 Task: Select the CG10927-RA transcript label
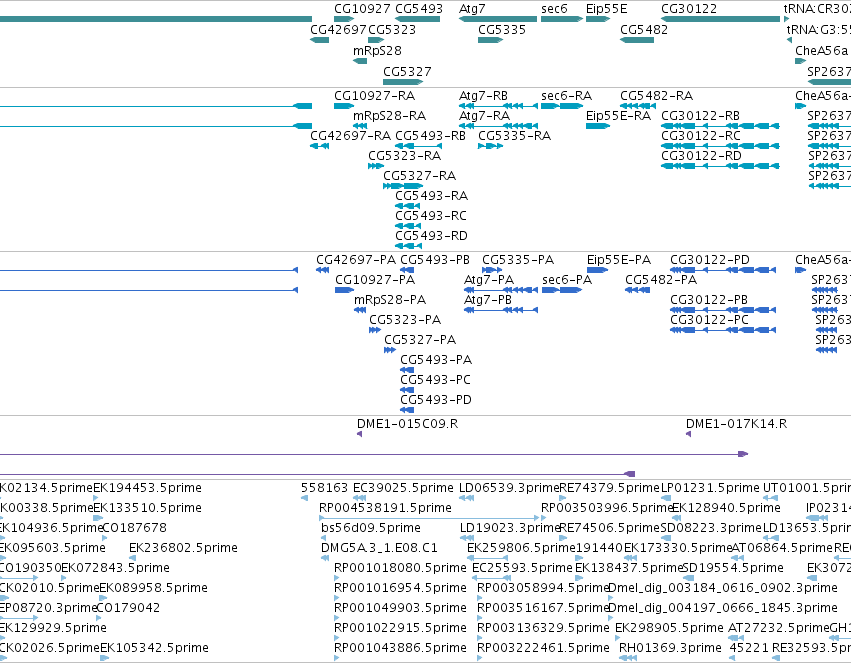point(374,96)
